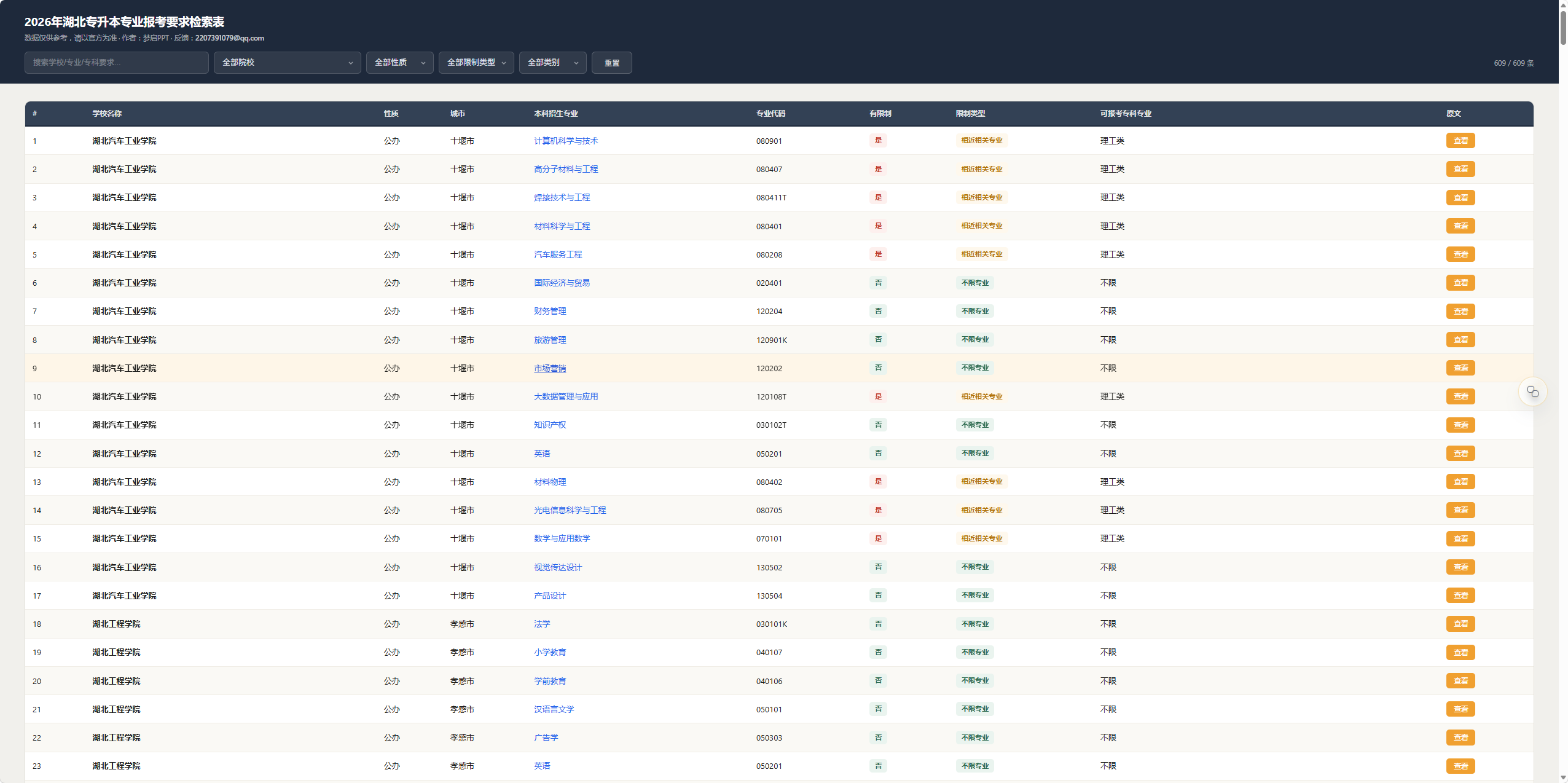Click the 重置 reset button
1568x783 pixels.
tap(611, 63)
